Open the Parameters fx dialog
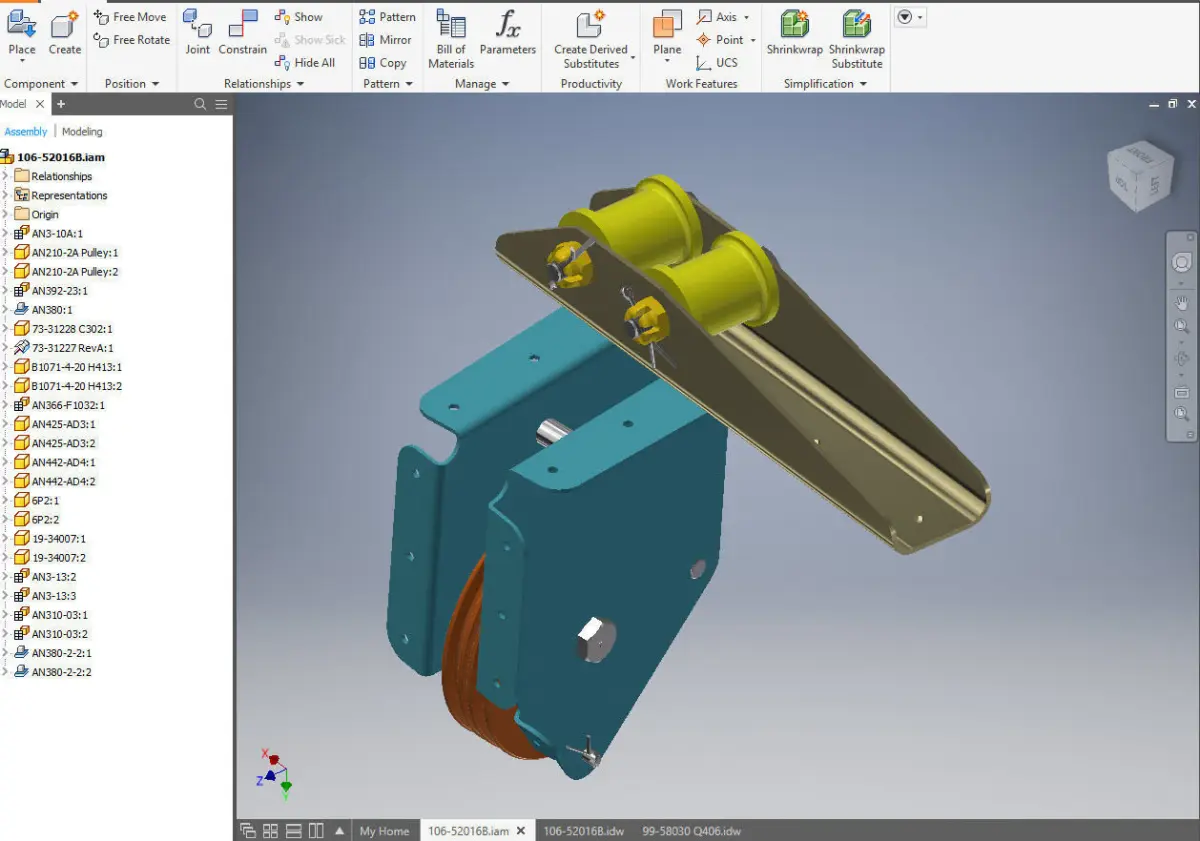1200x841 pixels. tap(508, 33)
